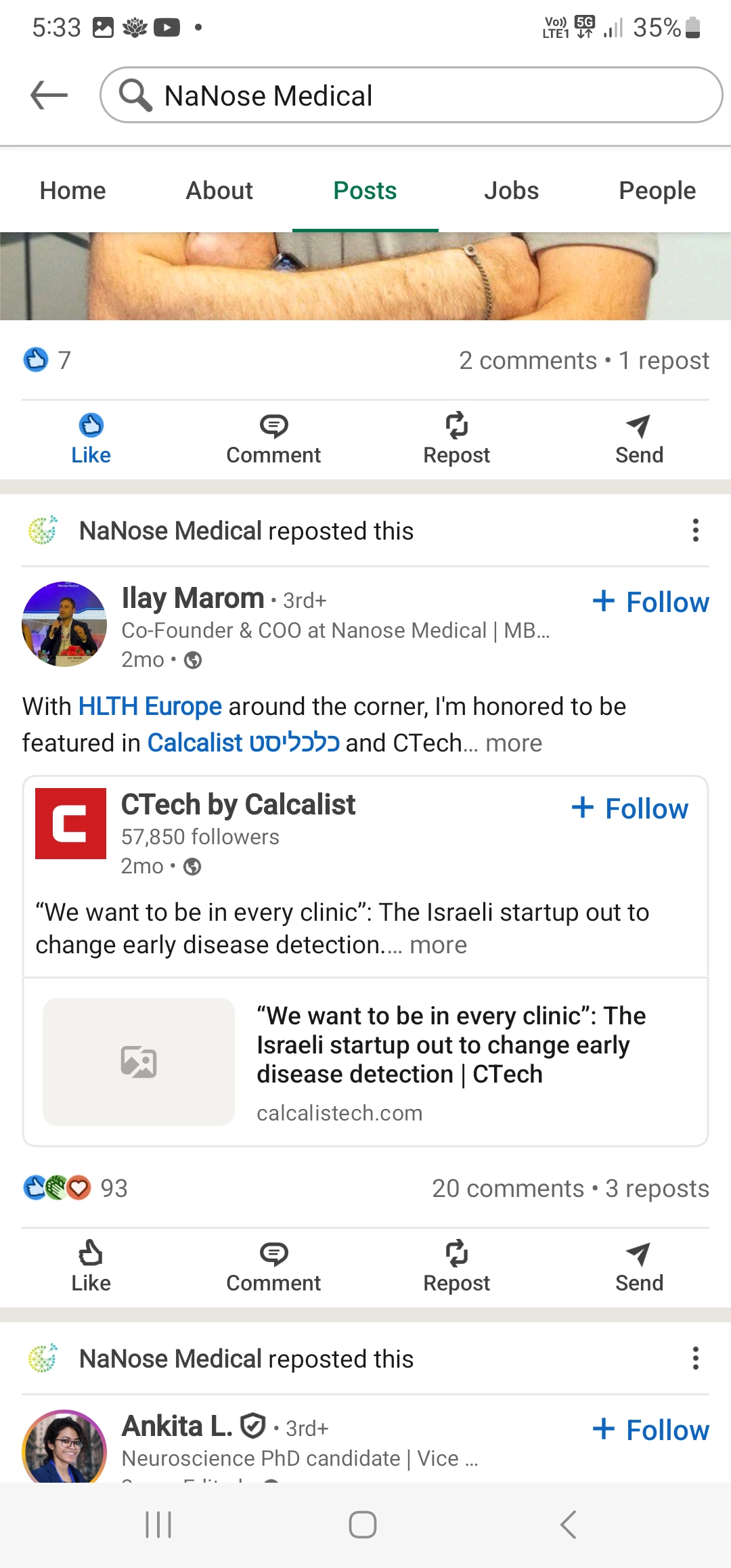Open reactions list showing 93 reactions

[x=76, y=1188]
